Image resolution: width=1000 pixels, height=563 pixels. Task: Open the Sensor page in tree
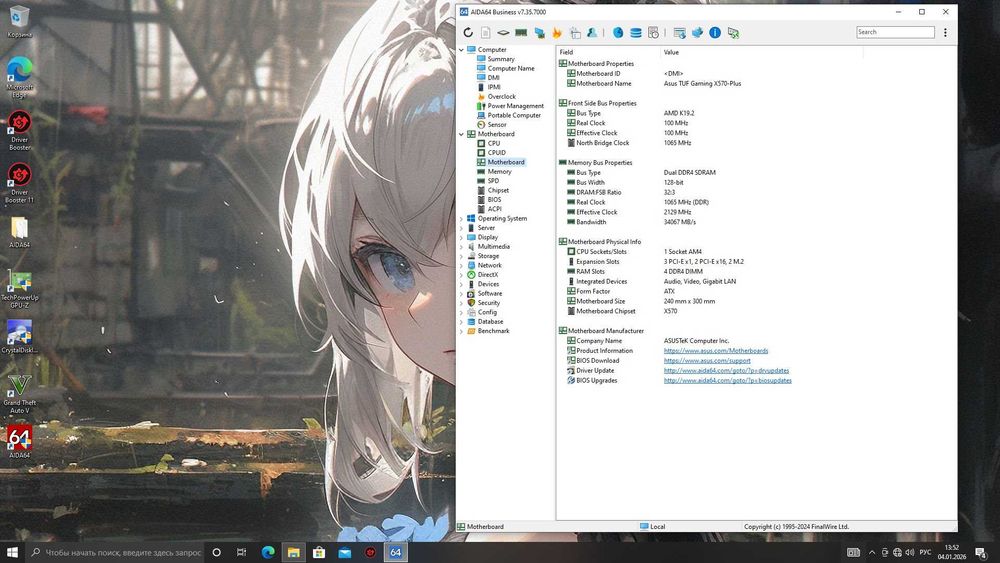(497, 124)
